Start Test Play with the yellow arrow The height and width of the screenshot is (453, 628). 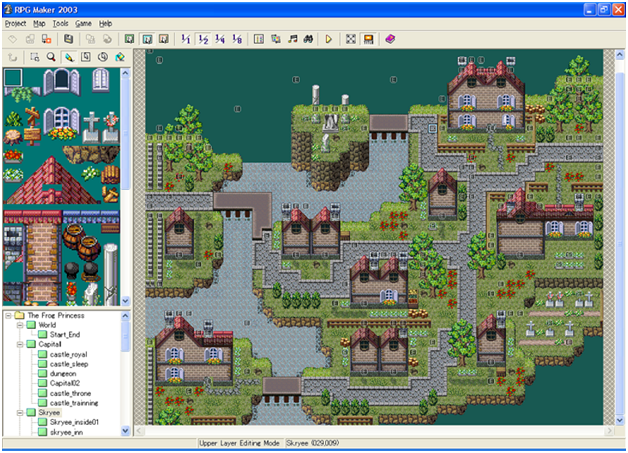[329, 39]
